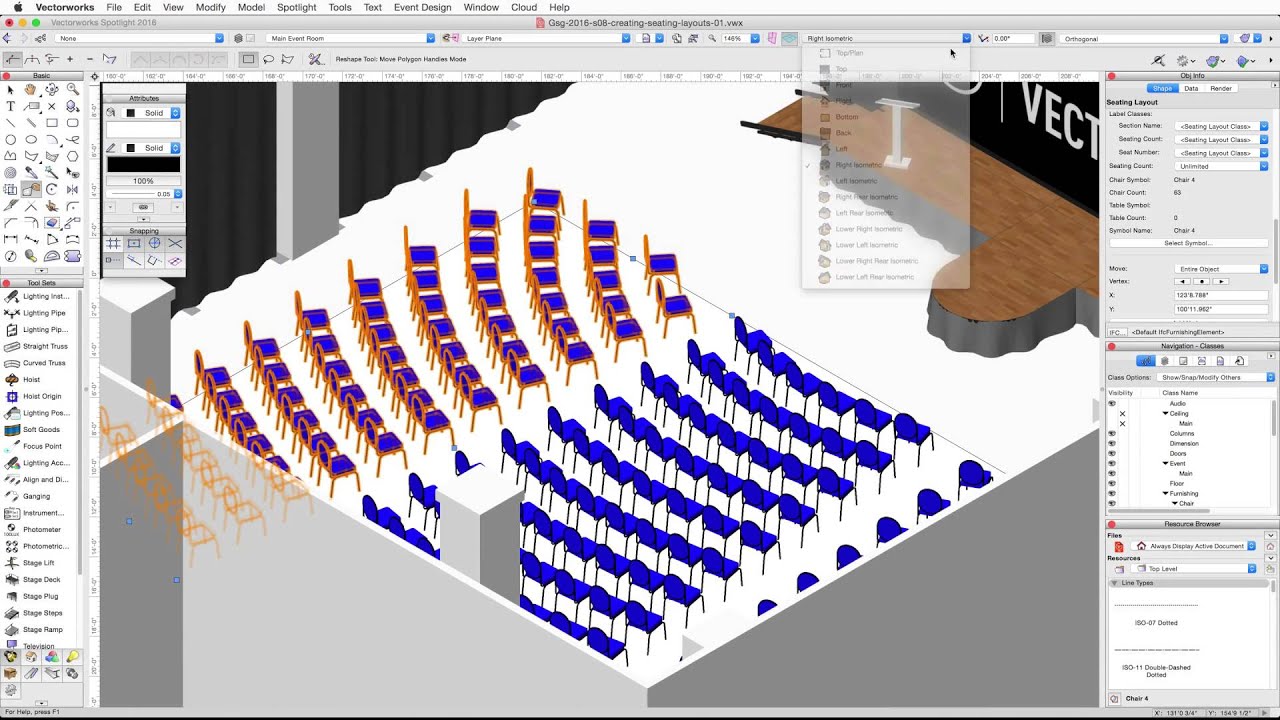
Task: Toggle visibility of the Columns class
Action: [x=1112, y=433]
